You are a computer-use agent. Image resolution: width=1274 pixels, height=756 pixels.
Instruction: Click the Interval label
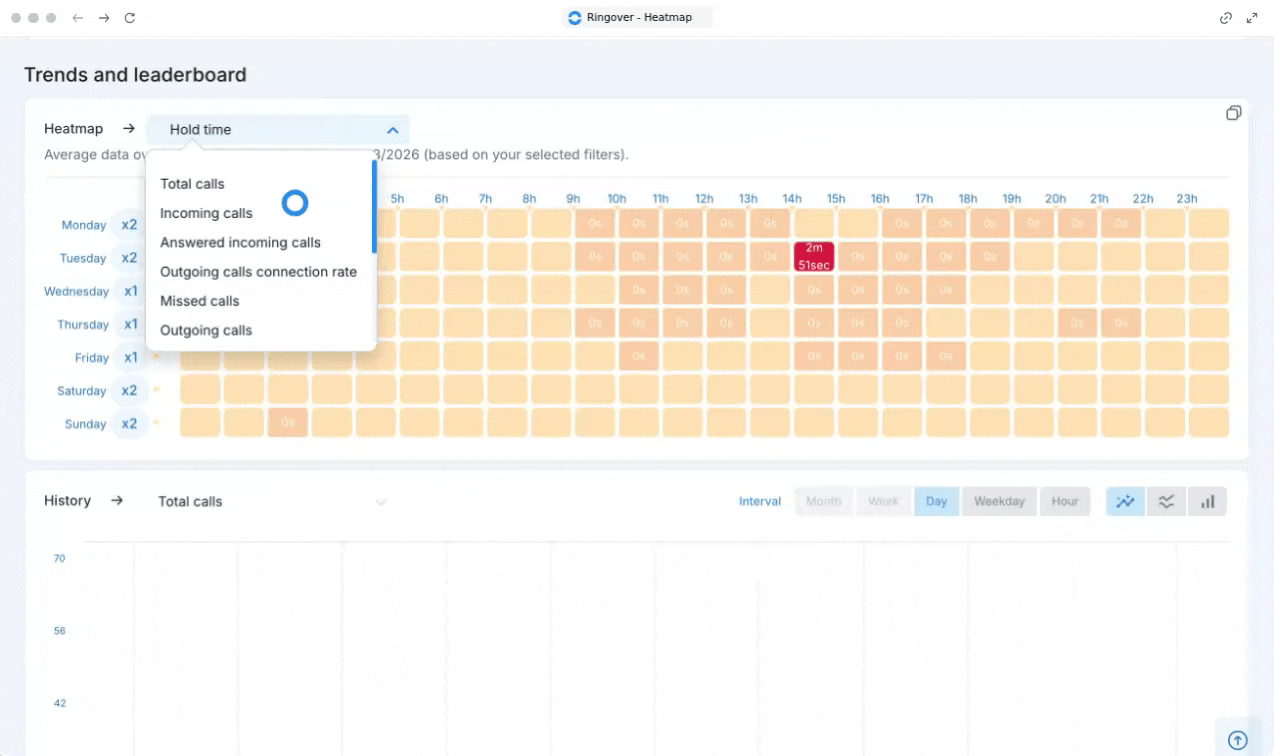coord(760,502)
